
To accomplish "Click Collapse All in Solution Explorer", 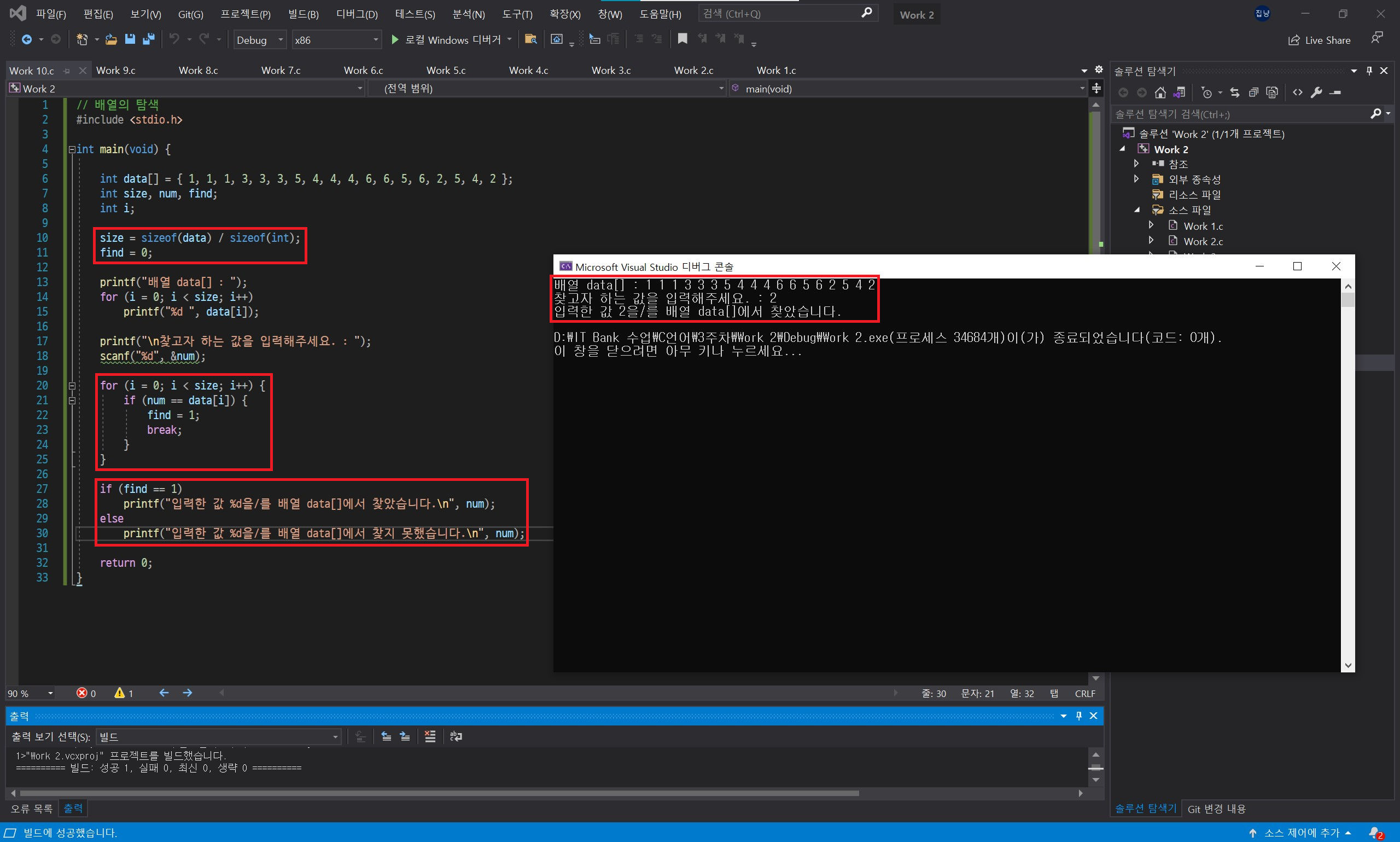I will pyautogui.click(x=1253, y=92).
